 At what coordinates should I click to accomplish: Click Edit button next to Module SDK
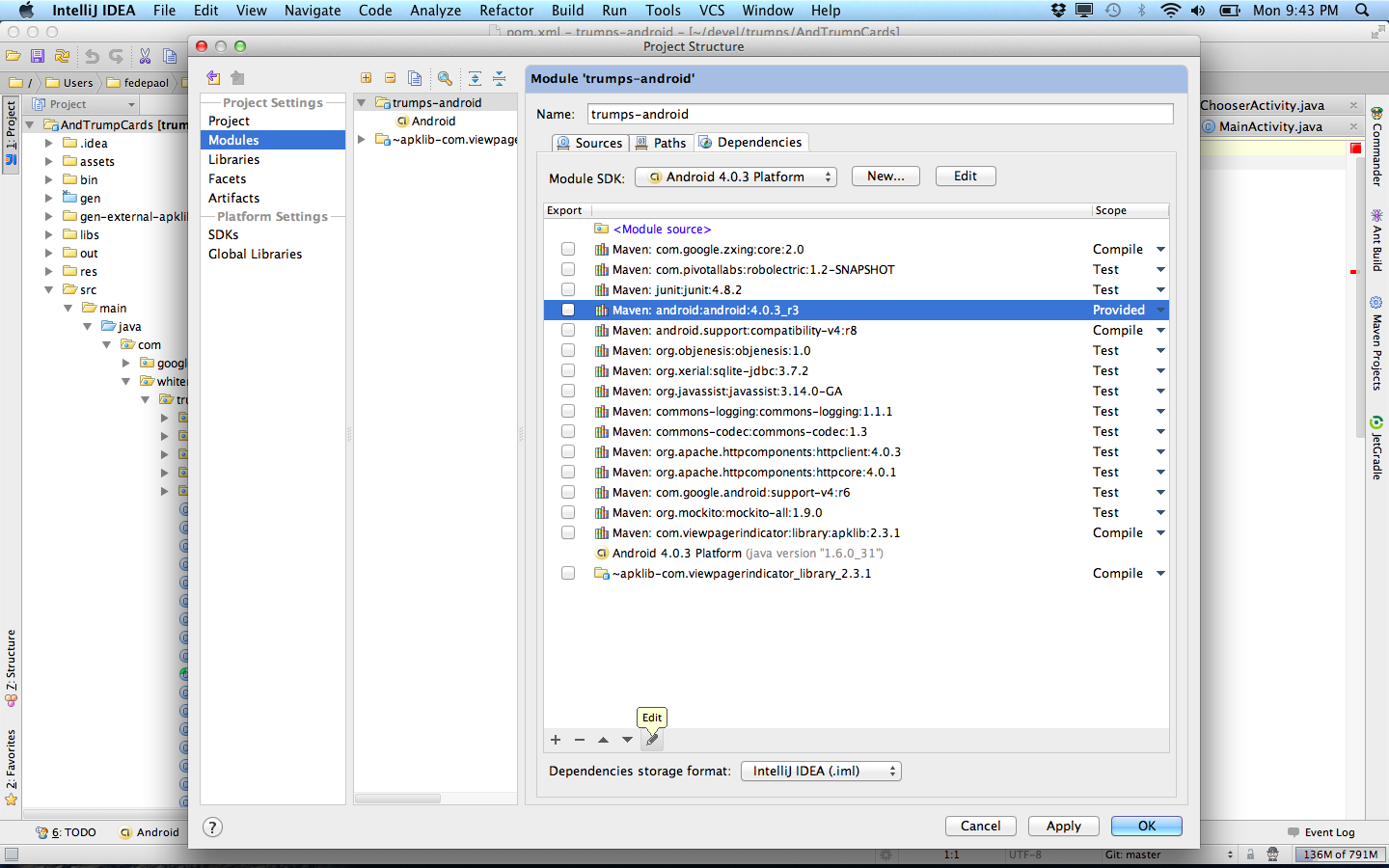click(966, 176)
